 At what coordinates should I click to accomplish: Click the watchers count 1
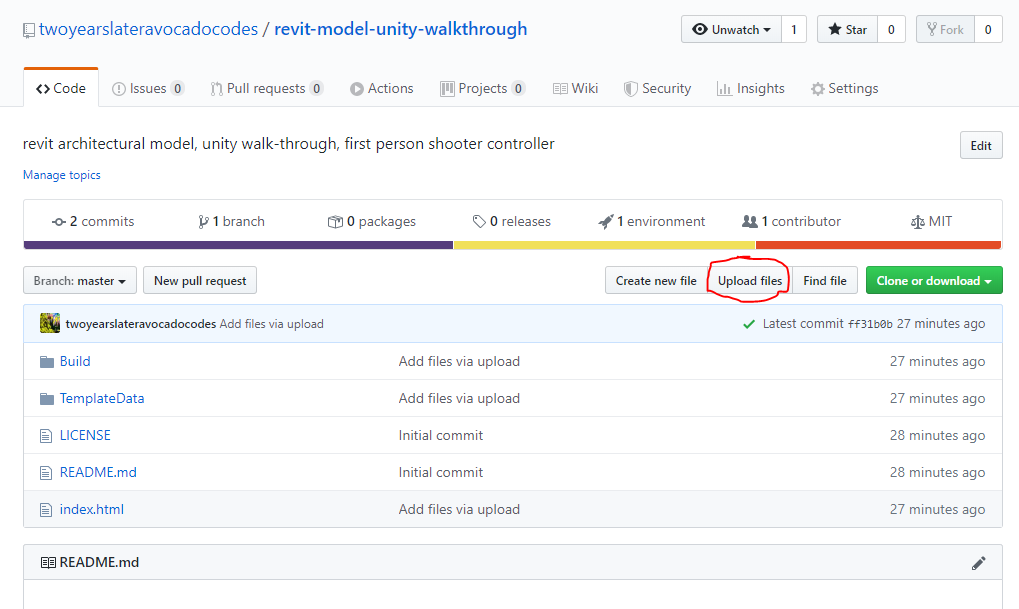pyautogui.click(x=793, y=30)
